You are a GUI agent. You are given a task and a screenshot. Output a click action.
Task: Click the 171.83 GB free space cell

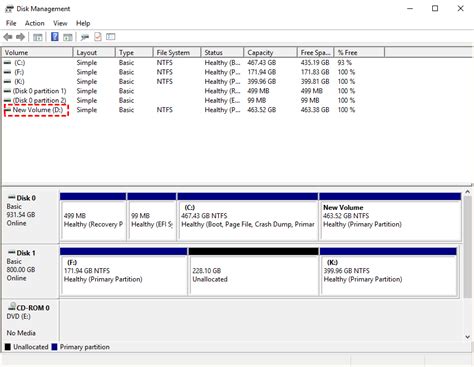[315, 72]
